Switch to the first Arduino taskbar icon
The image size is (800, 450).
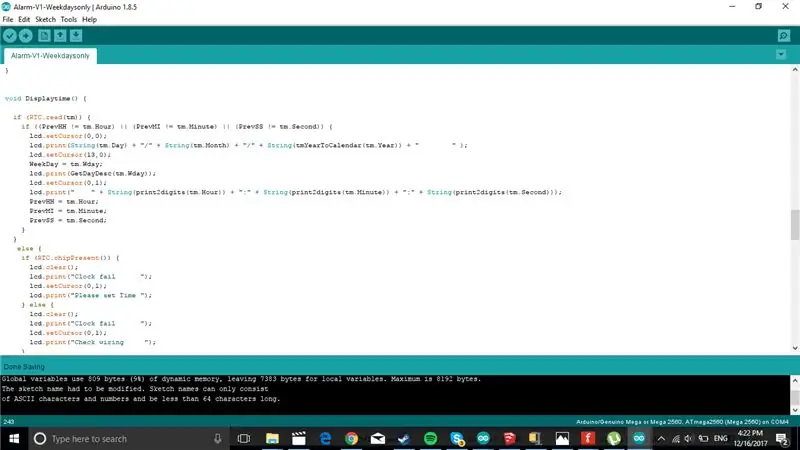(483, 439)
